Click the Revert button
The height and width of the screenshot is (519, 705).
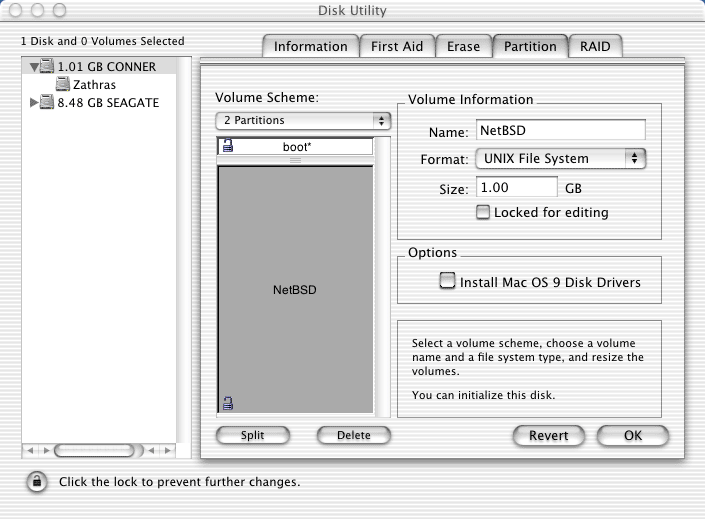(549, 435)
